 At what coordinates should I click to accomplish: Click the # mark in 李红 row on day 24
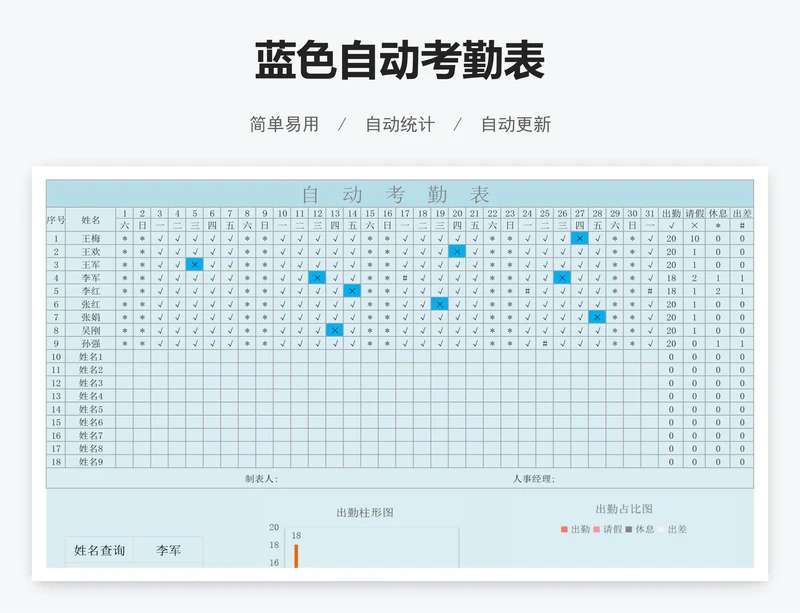tap(527, 291)
